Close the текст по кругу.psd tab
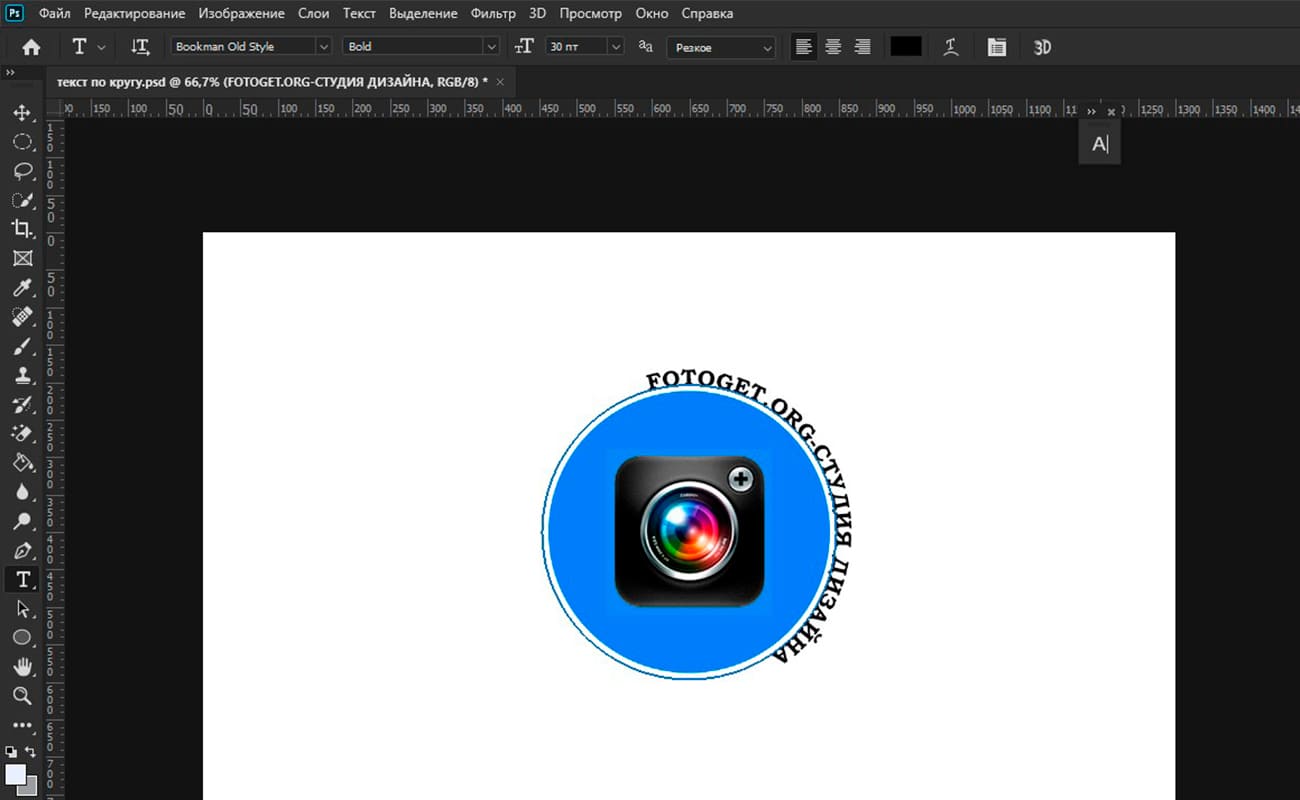Screen dimensions: 1300x800 pos(500,81)
